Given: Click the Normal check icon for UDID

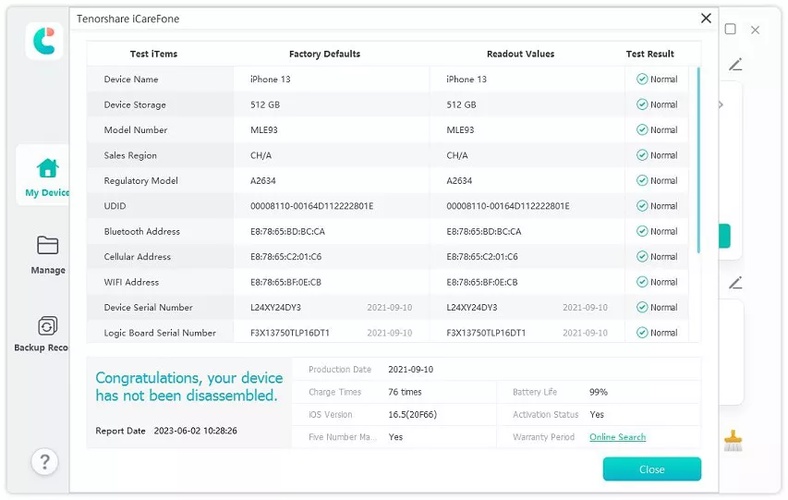Looking at the screenshot, I should pyautogui.click(x=642, y=206).
